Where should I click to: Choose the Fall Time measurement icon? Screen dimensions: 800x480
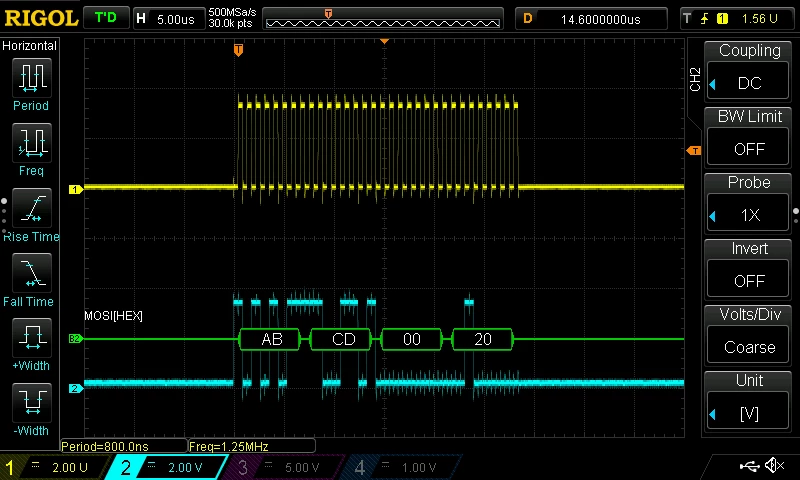click(32, 272)
